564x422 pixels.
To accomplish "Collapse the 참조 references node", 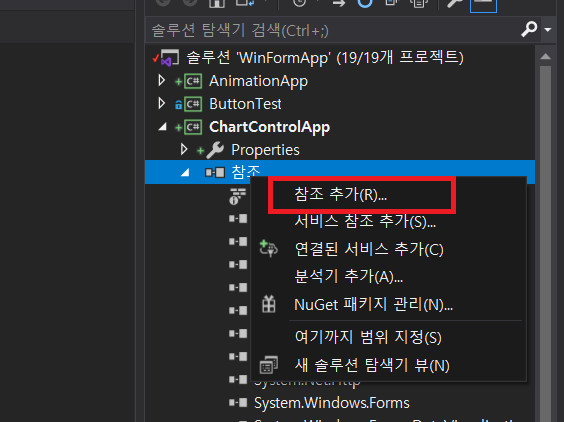I will coord(185,173).
